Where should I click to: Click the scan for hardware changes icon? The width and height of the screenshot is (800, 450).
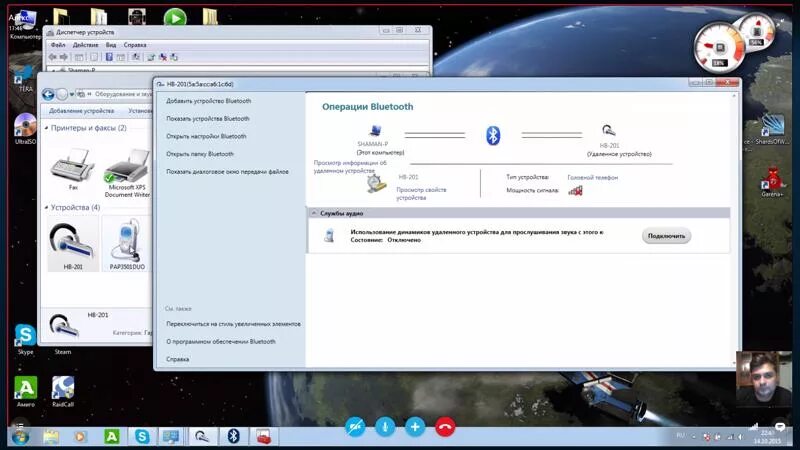(174, 57)
